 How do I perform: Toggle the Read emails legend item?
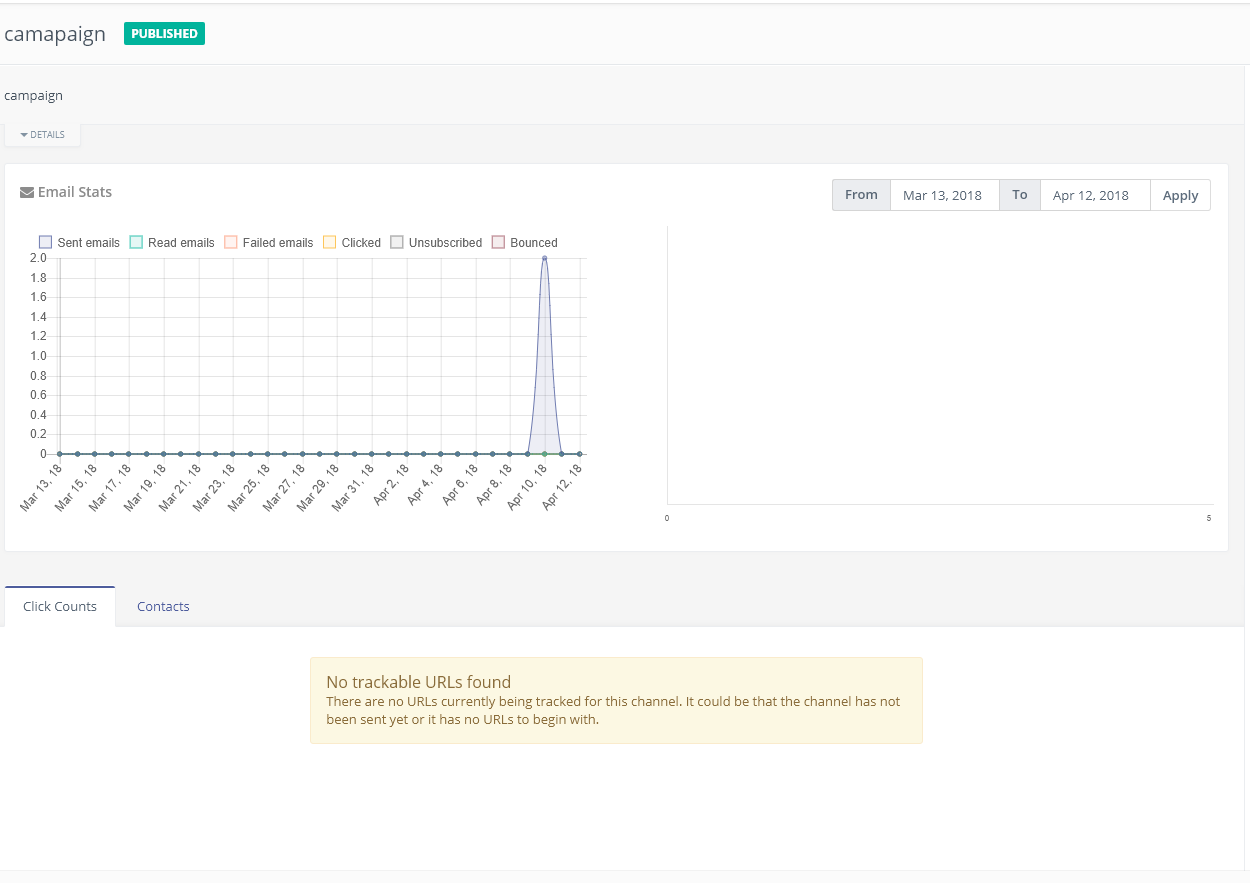(172, 242)
